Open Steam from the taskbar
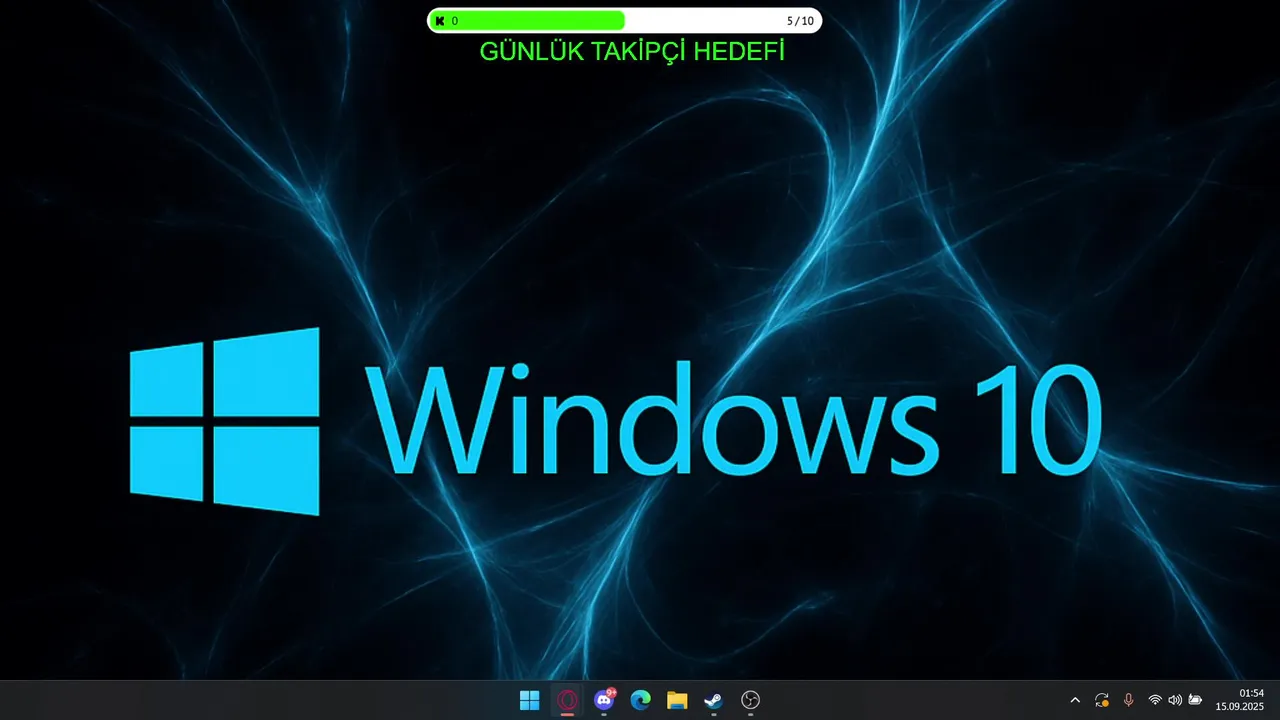 [x=714, y=700]
